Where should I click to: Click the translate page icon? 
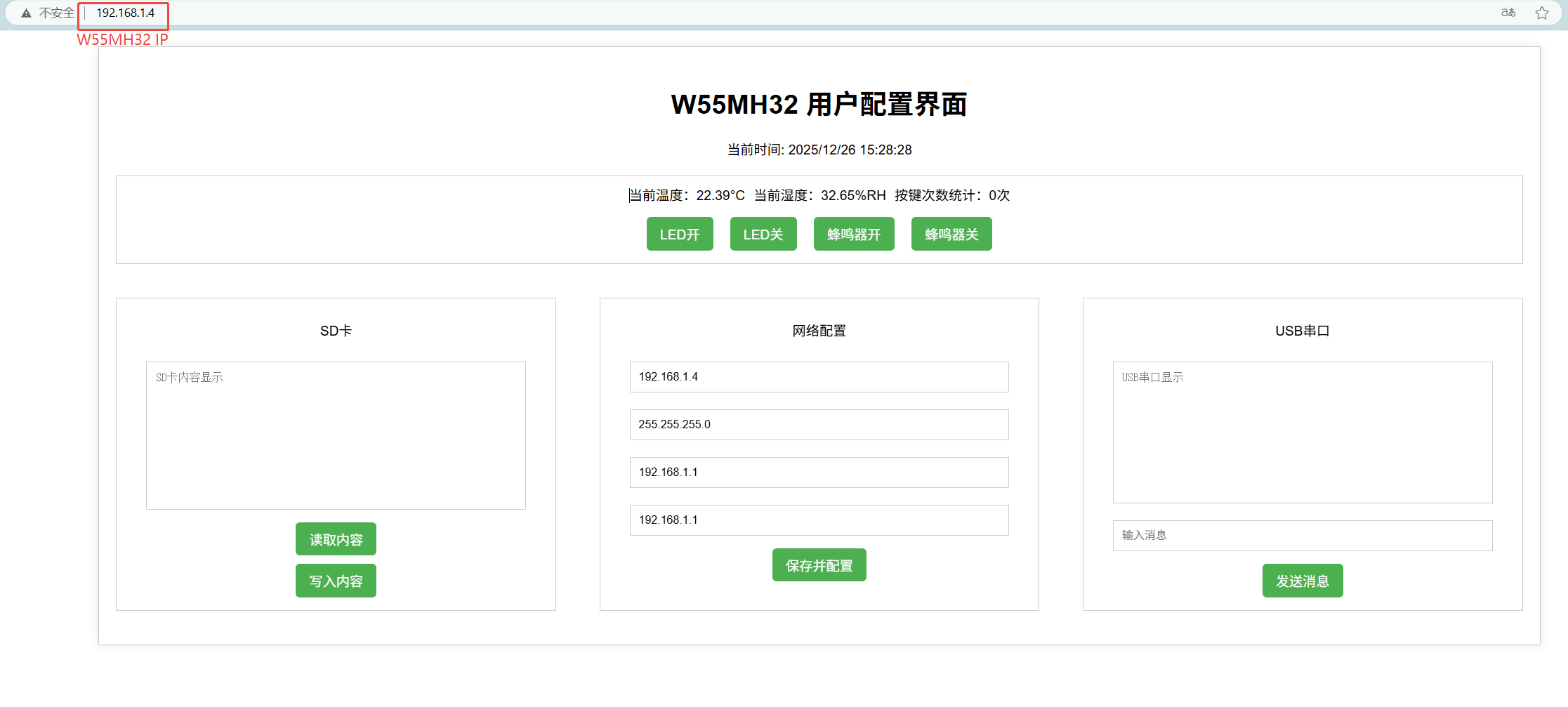(x=1508, y=13)
